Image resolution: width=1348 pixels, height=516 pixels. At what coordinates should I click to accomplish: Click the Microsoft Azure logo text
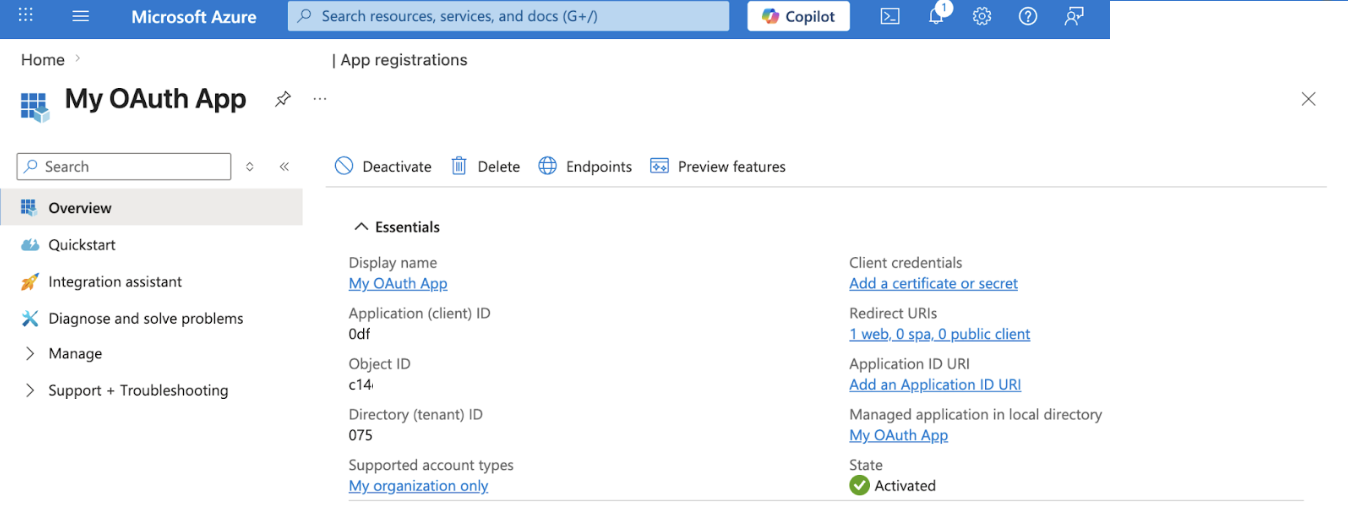pyautogui.click(x=194, y=17)
